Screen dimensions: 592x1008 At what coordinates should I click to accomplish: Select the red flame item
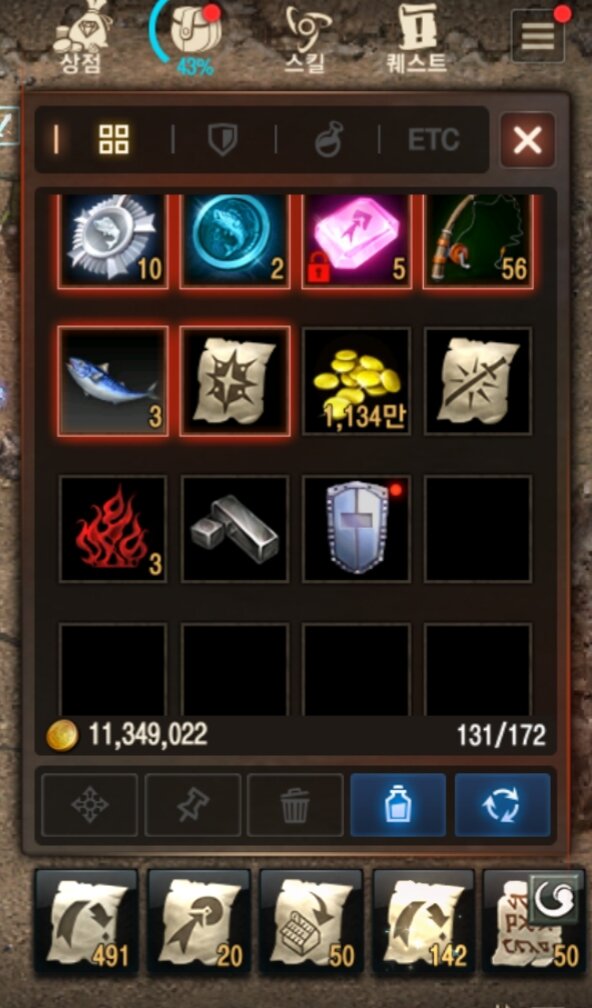(113, 528)
